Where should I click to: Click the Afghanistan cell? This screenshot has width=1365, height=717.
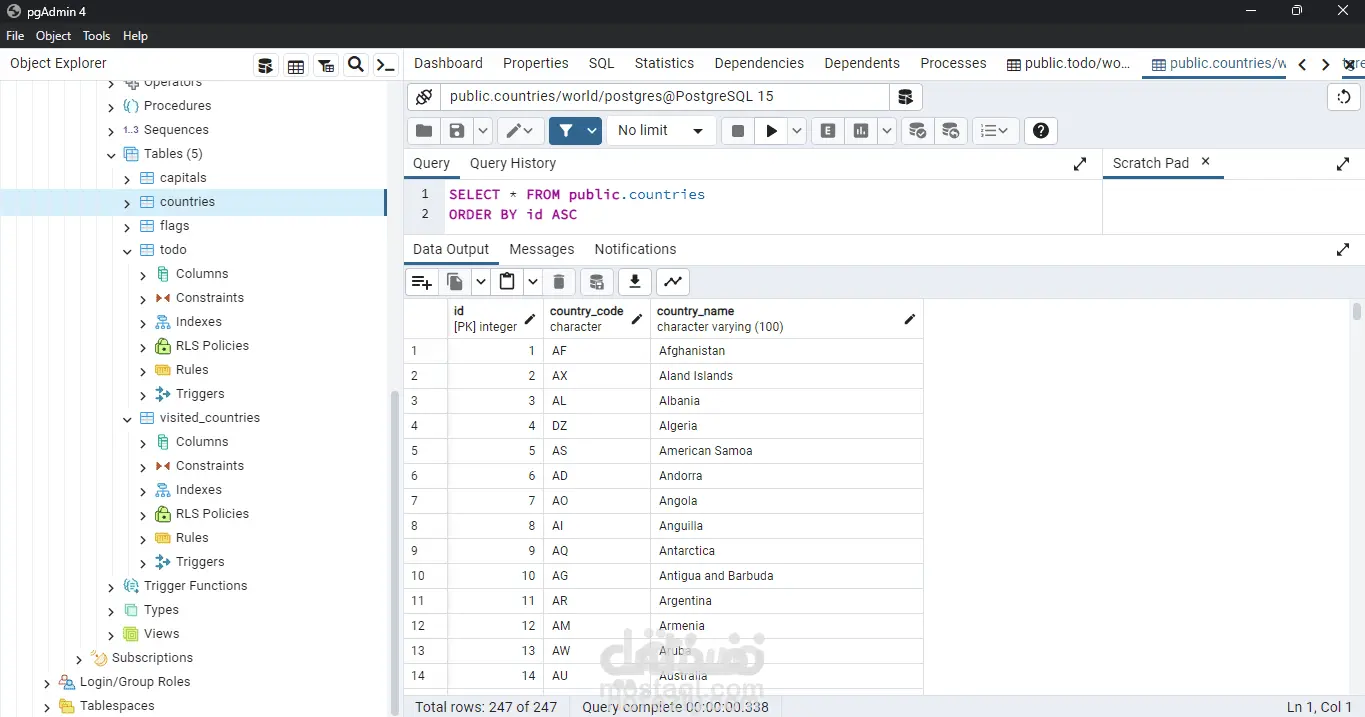pyautogui.click(x=786, y=351)
